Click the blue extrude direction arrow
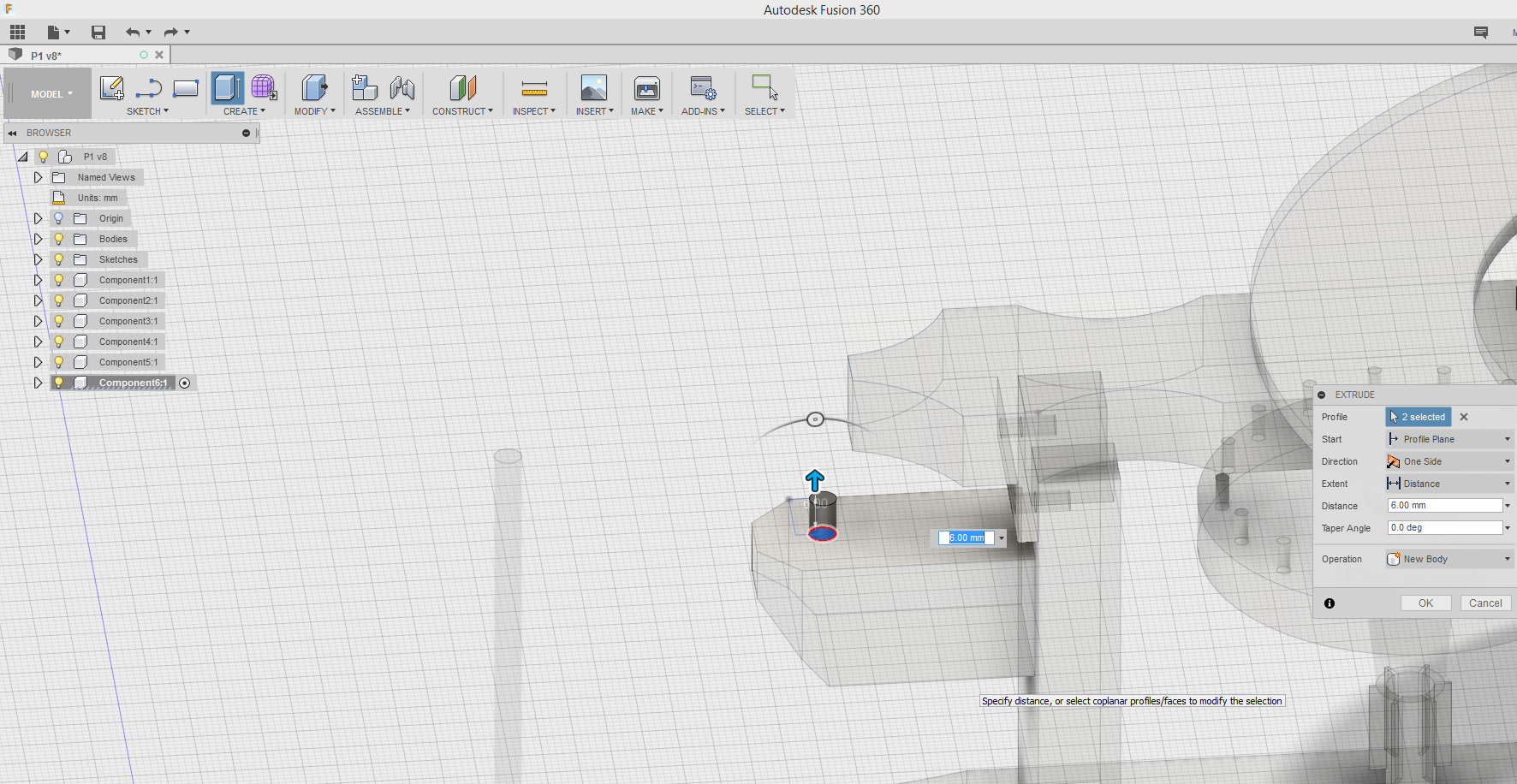The height and width of the screenshot is (784, 1517). 815,480
